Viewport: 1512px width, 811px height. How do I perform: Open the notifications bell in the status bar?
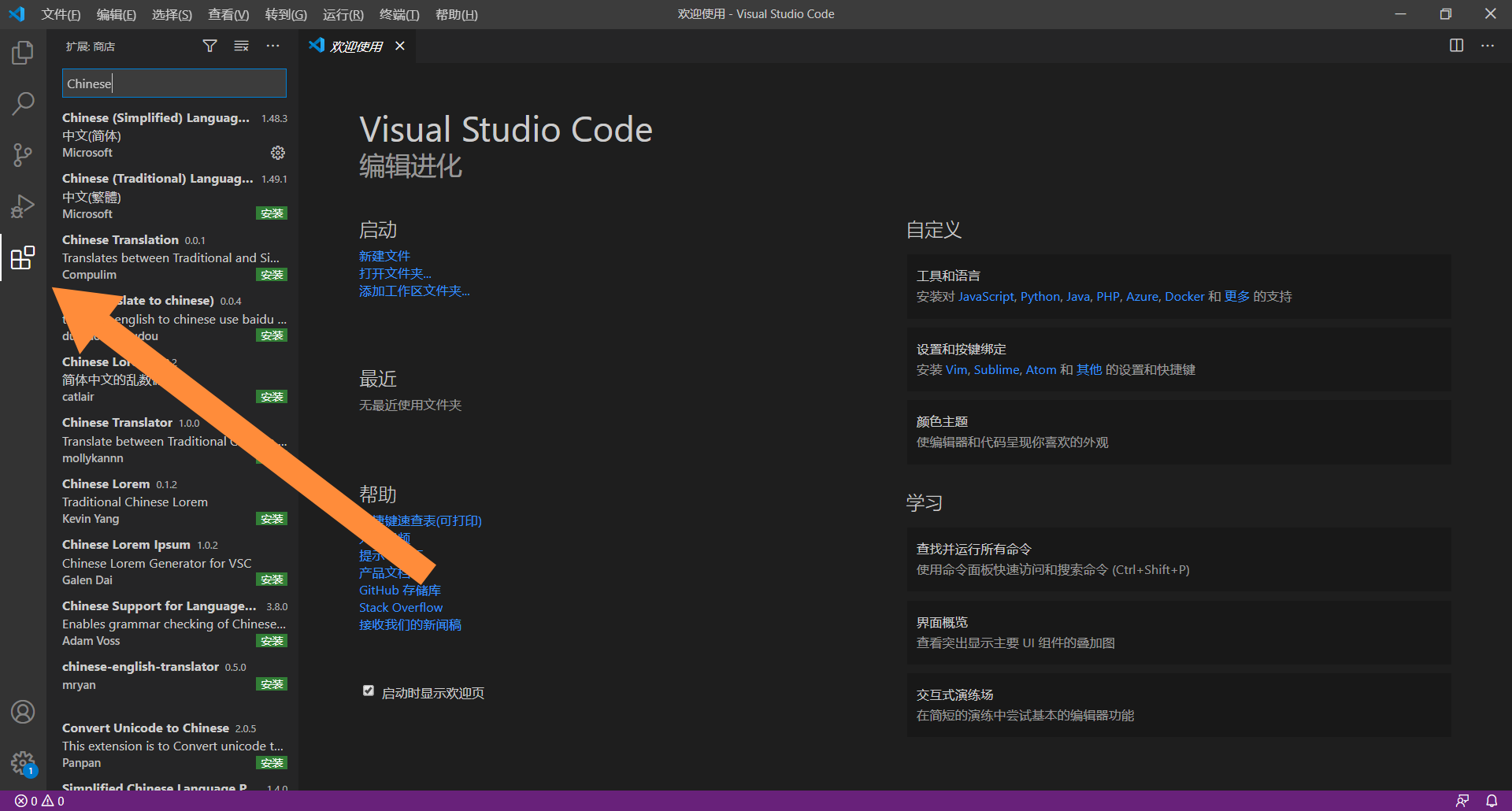pos(1493,801)
